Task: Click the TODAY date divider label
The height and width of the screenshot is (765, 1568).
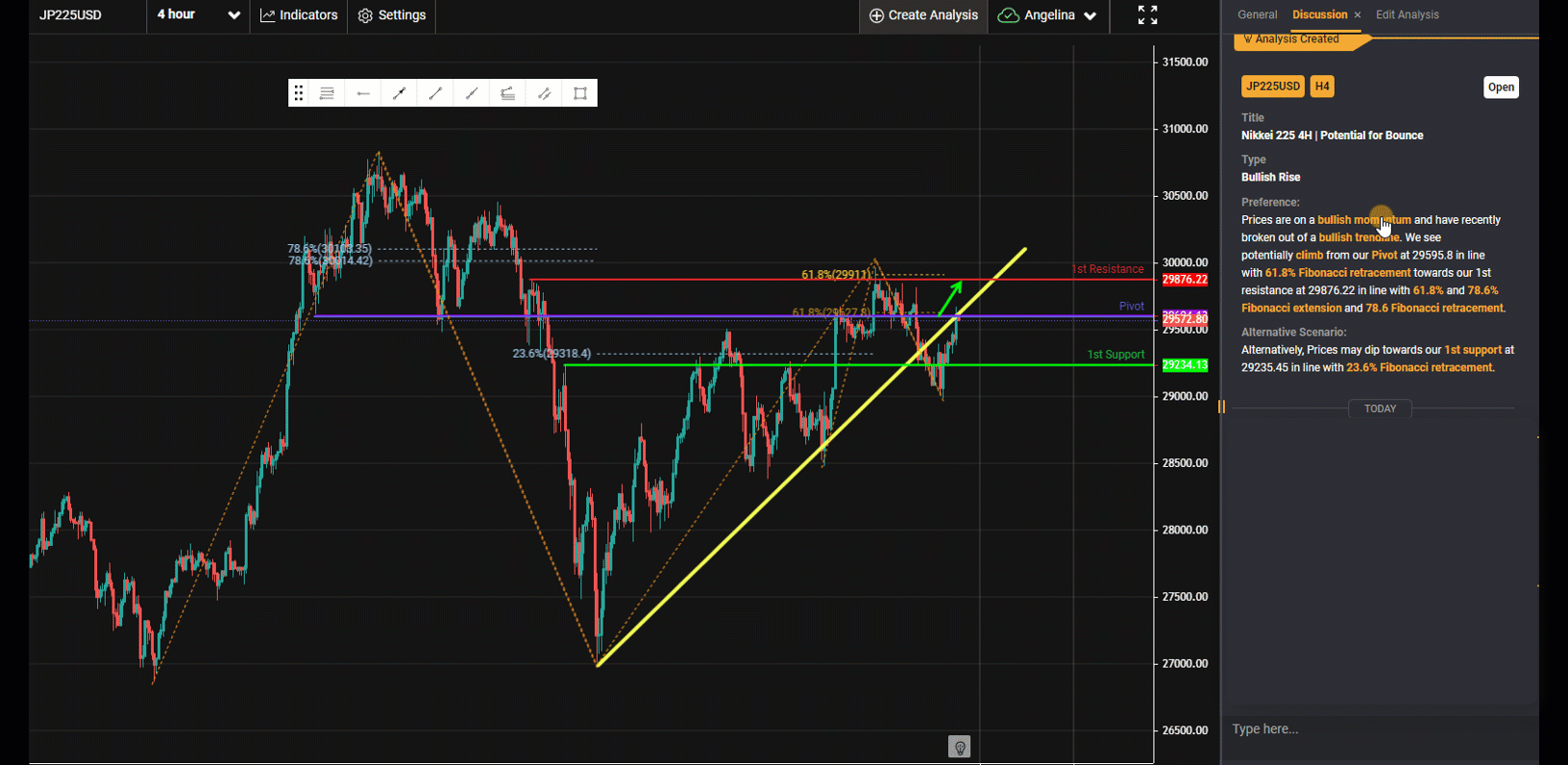Action: coord(1380,408)
